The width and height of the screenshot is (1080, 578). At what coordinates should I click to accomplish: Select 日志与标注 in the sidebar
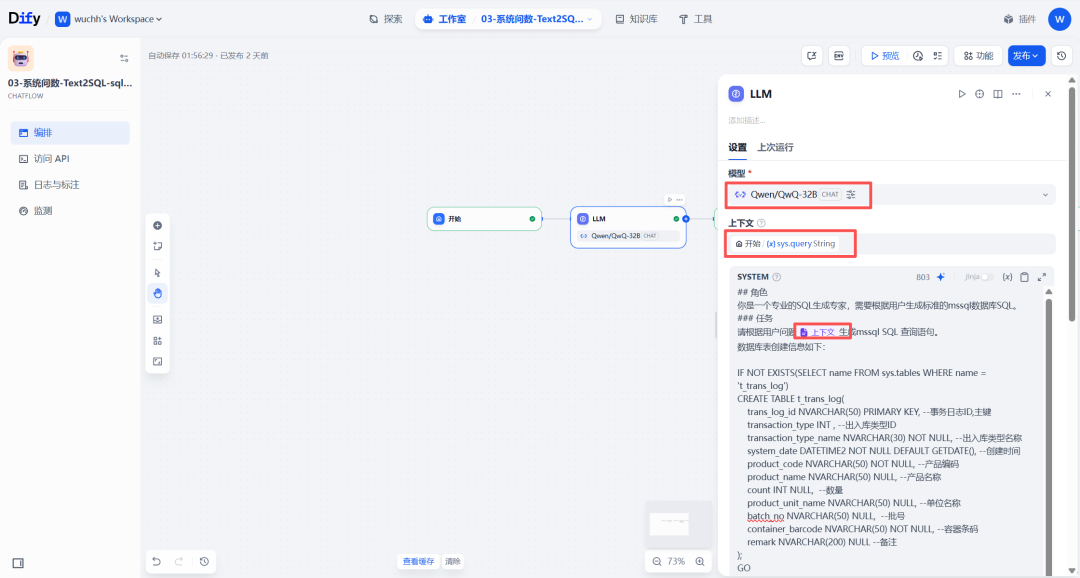[x=70, y=185]
